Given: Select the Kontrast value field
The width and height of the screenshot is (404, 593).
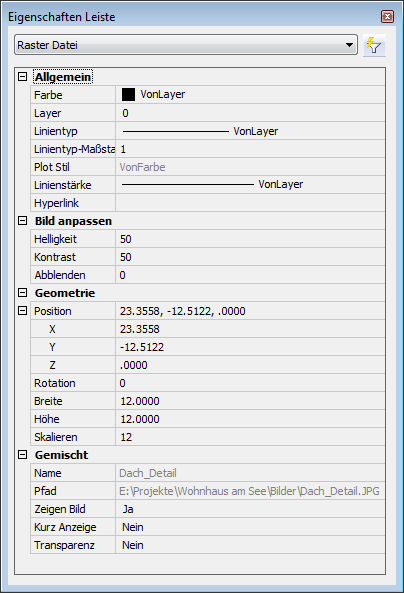Looking at the screenshot, I should tap(250, 257).
